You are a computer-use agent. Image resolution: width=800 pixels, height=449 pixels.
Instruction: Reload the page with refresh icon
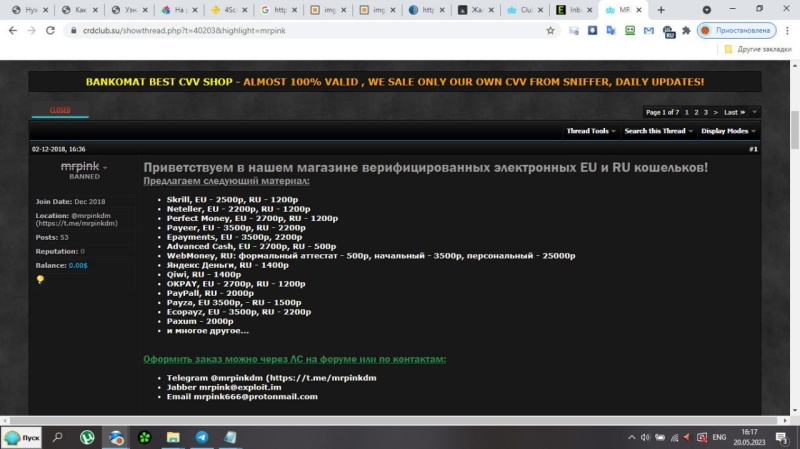(x=50, y=31)
